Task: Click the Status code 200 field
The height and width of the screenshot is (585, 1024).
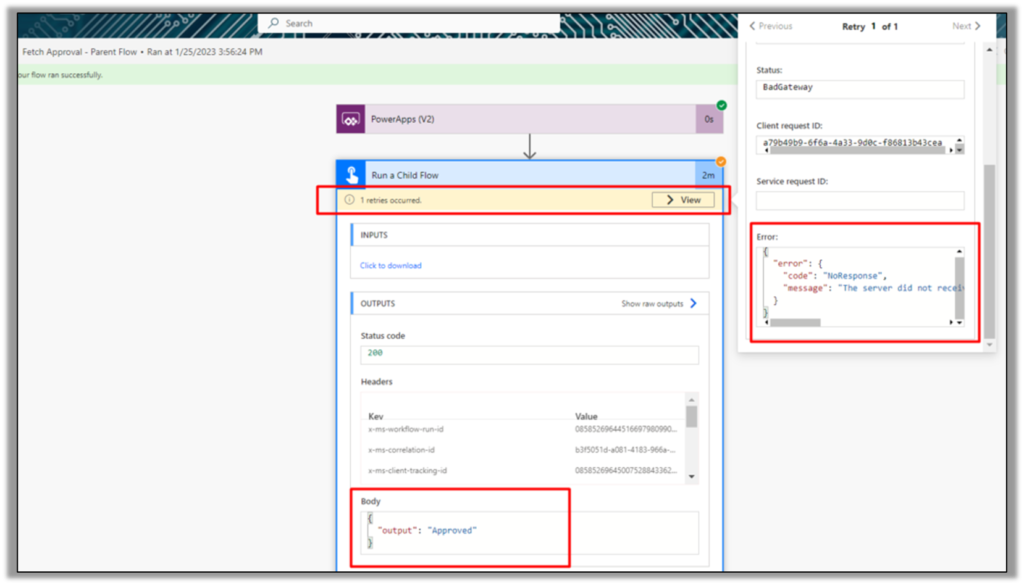Action: coord(530,353)
